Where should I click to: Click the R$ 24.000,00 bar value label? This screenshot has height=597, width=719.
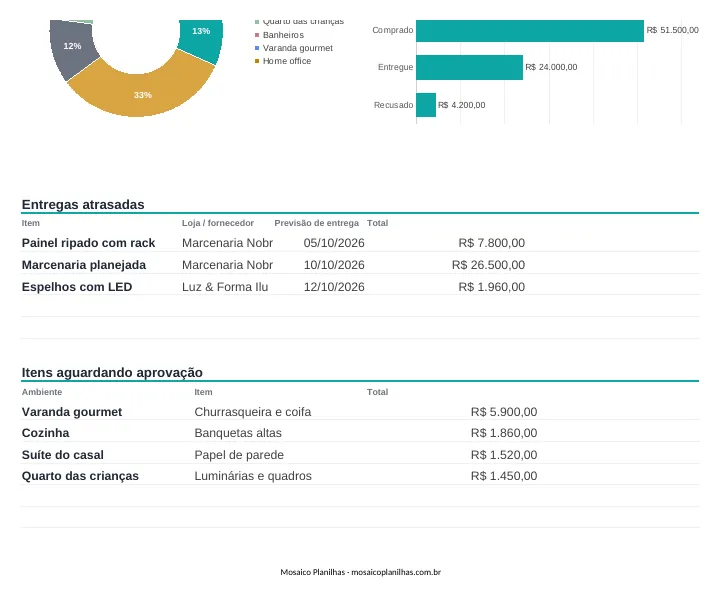coord(551,67)
